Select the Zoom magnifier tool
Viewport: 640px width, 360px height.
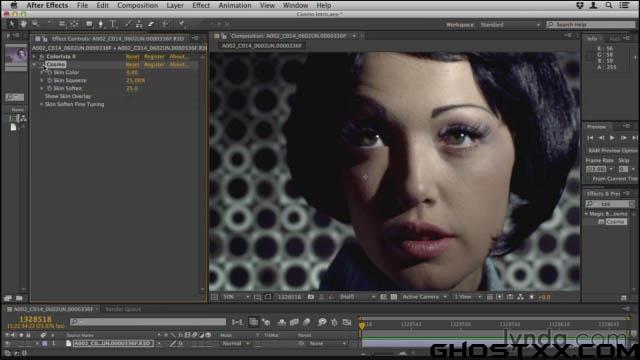pos(36,24)
